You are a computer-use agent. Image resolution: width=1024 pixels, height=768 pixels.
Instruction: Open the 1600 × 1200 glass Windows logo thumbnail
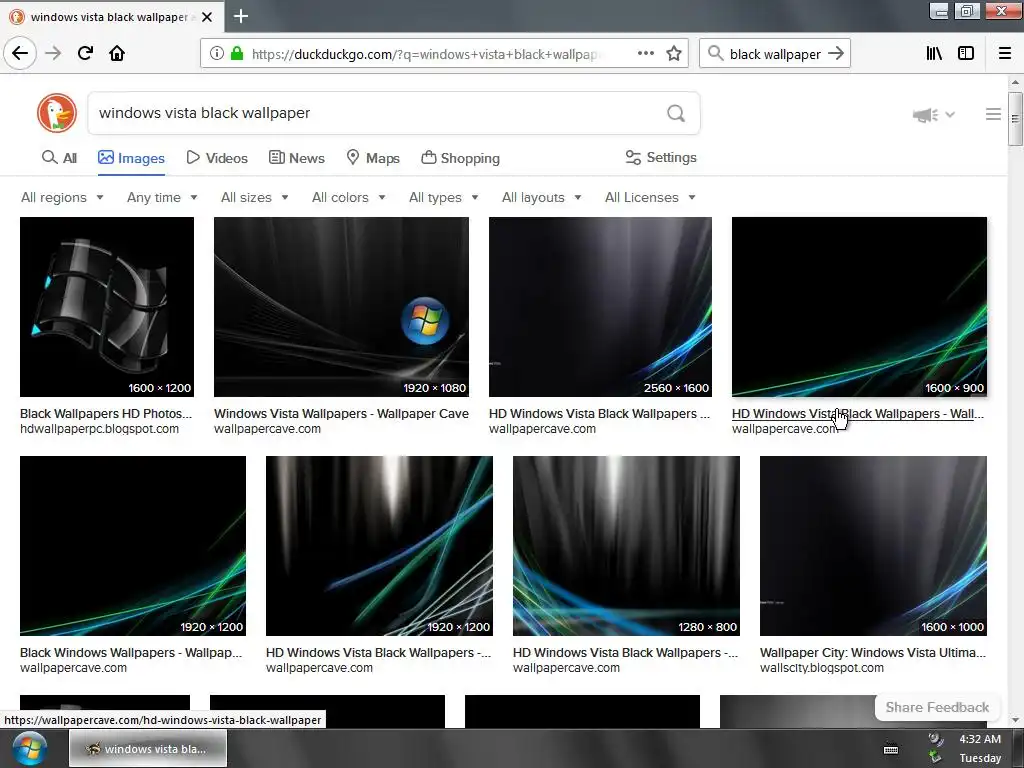coord(107,307)
